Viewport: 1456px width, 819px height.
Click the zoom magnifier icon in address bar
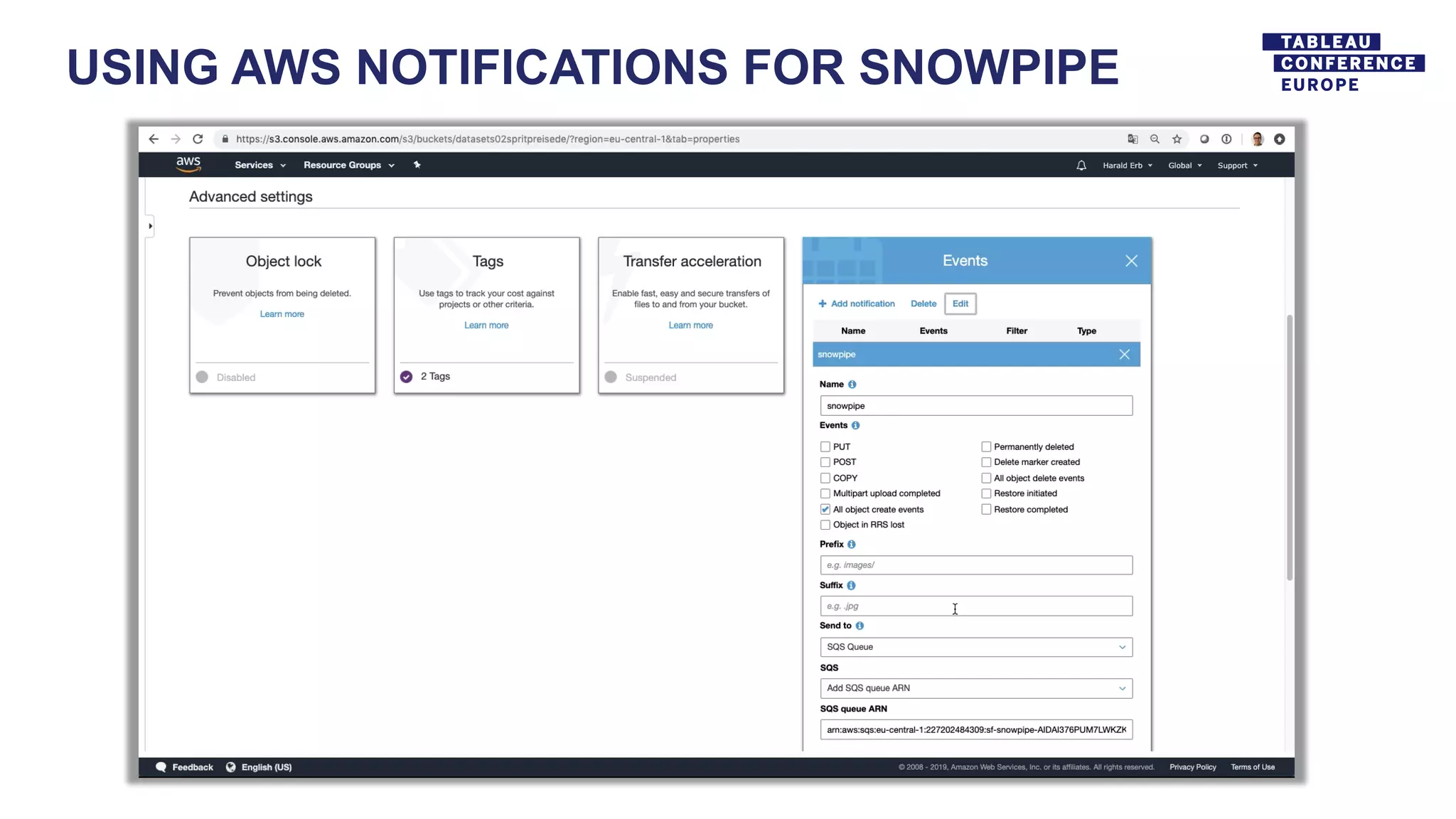[x=1155, y=139]
